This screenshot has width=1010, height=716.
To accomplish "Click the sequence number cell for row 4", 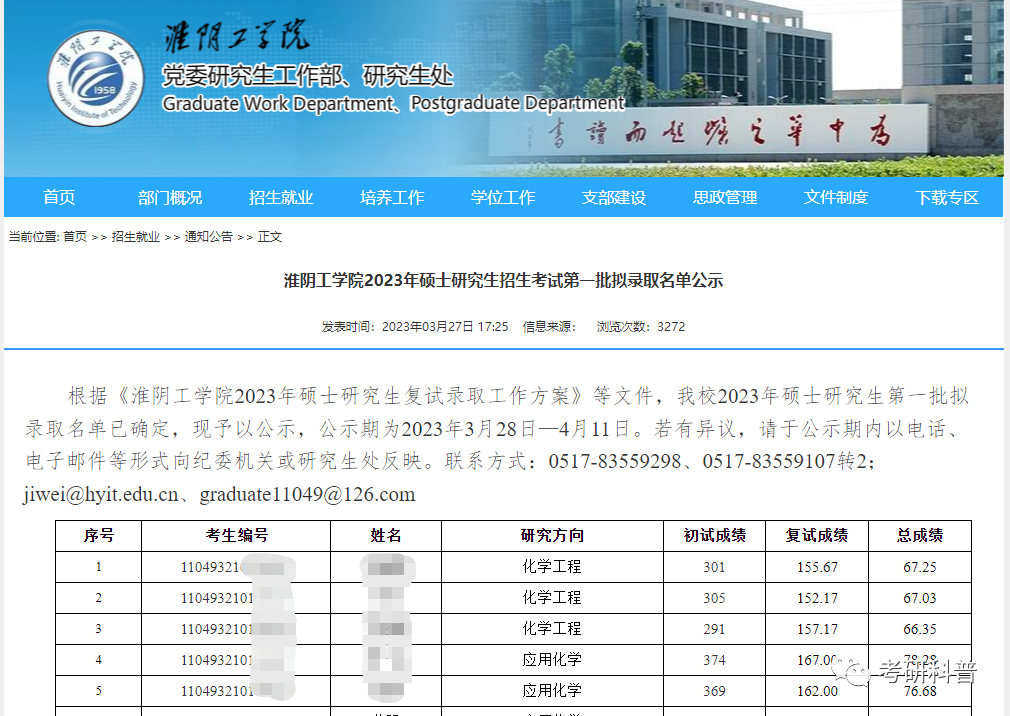I will click(x=99, y=660).
